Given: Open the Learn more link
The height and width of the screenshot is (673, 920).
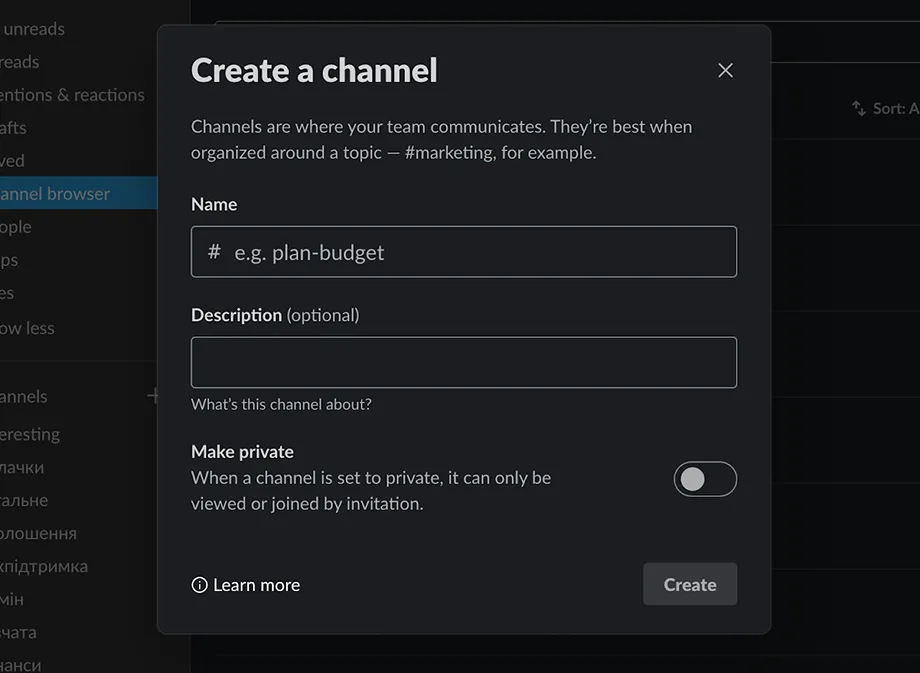Looking at the screenshot, I should point(256,584).
